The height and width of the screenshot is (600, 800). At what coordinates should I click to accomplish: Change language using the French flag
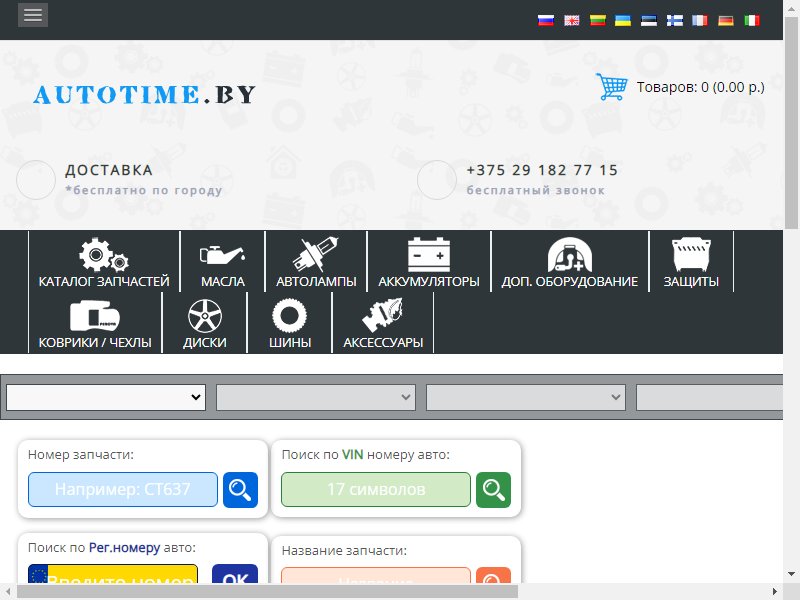[699, 20]
